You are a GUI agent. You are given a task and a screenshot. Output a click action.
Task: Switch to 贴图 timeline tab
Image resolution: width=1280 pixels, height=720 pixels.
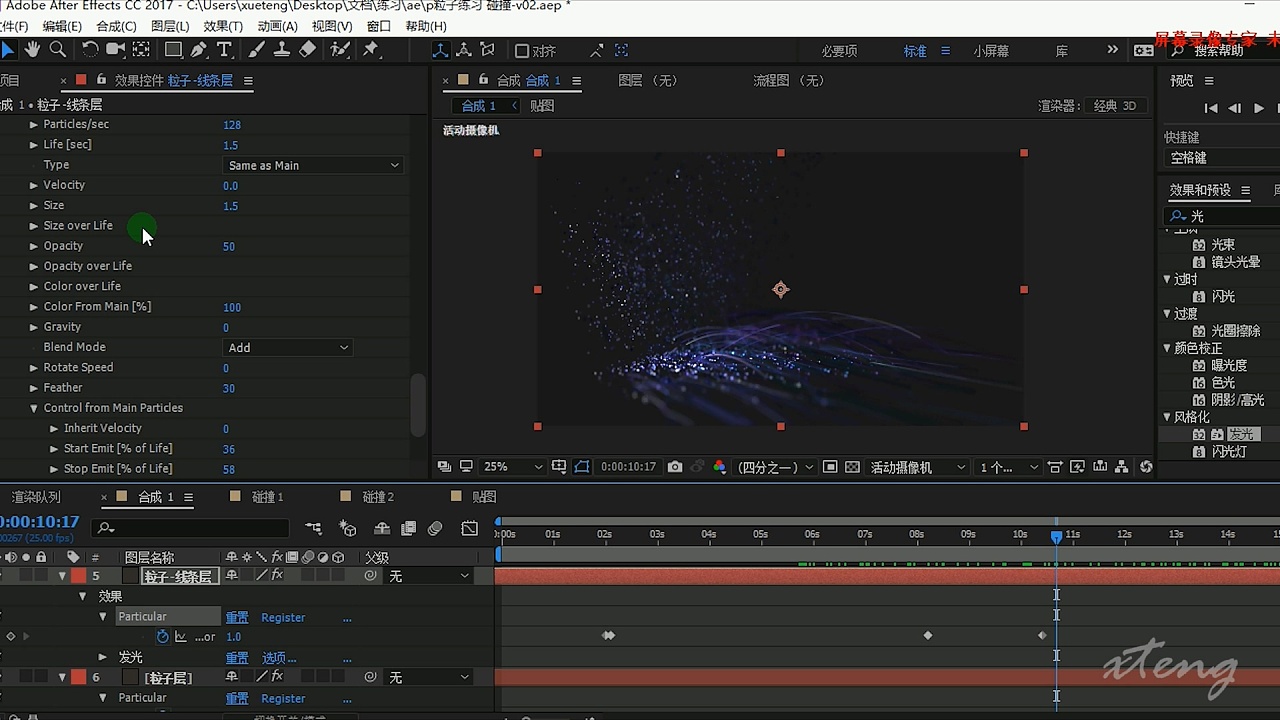484,497
